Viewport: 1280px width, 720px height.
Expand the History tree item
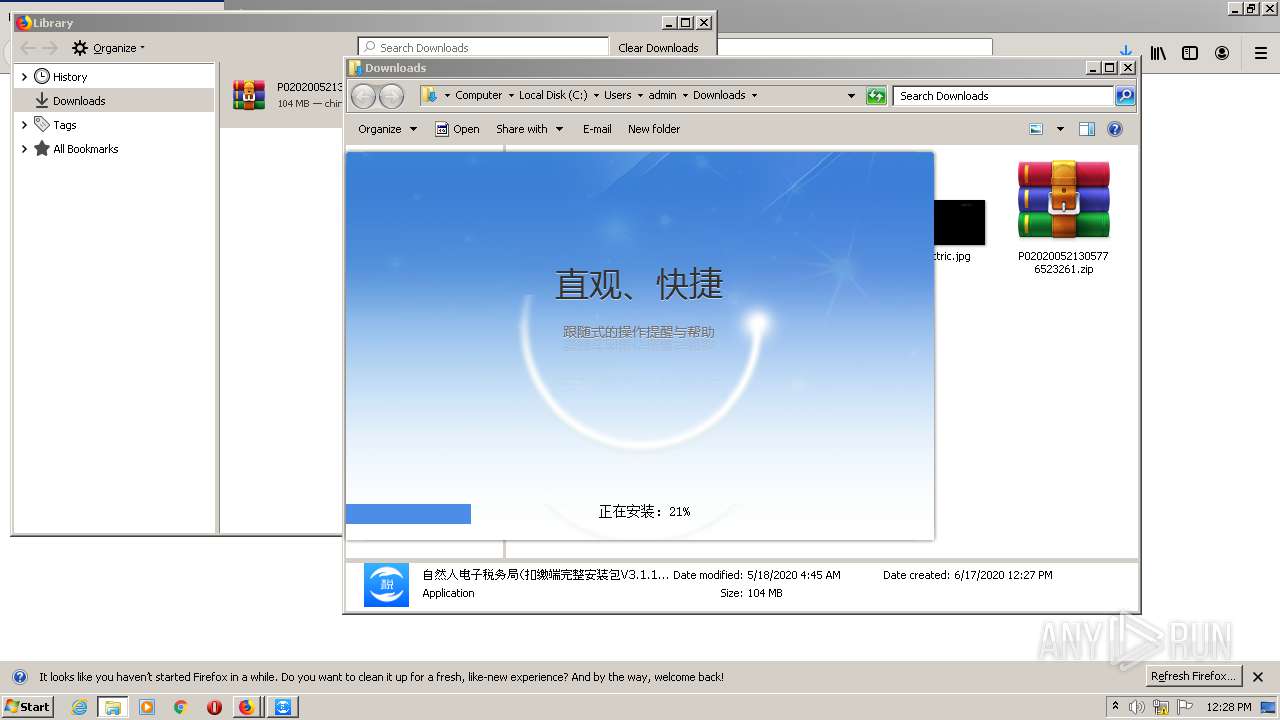[x=24, y=77]
